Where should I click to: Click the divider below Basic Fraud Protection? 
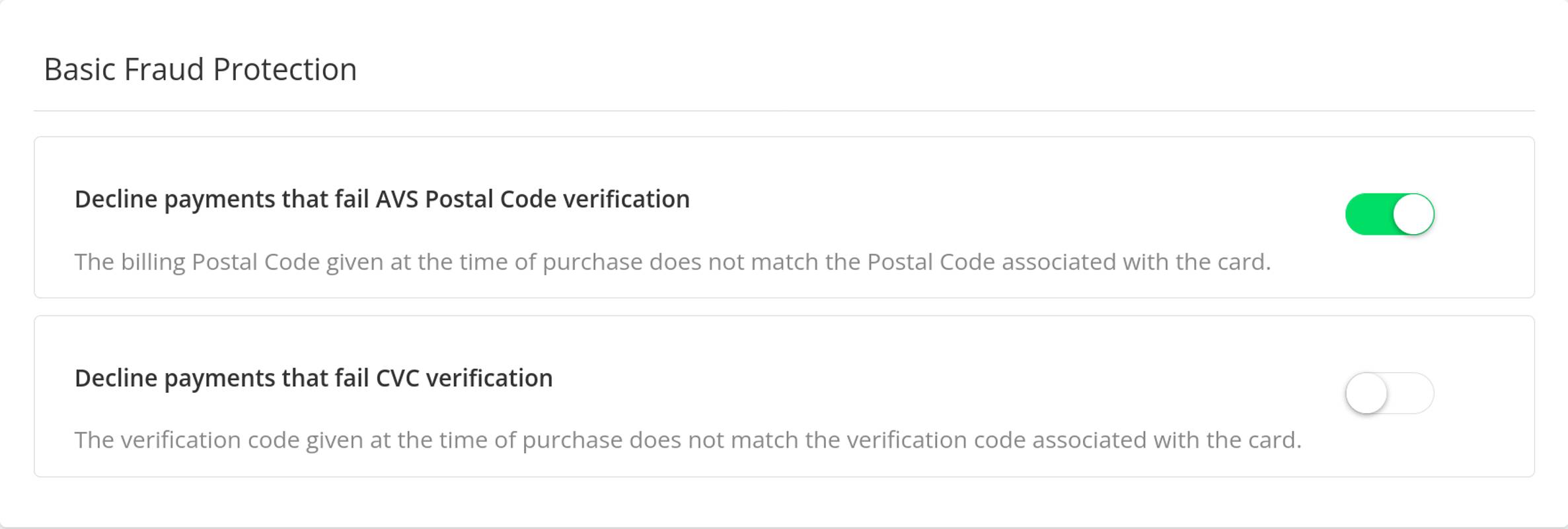[784, 110]
